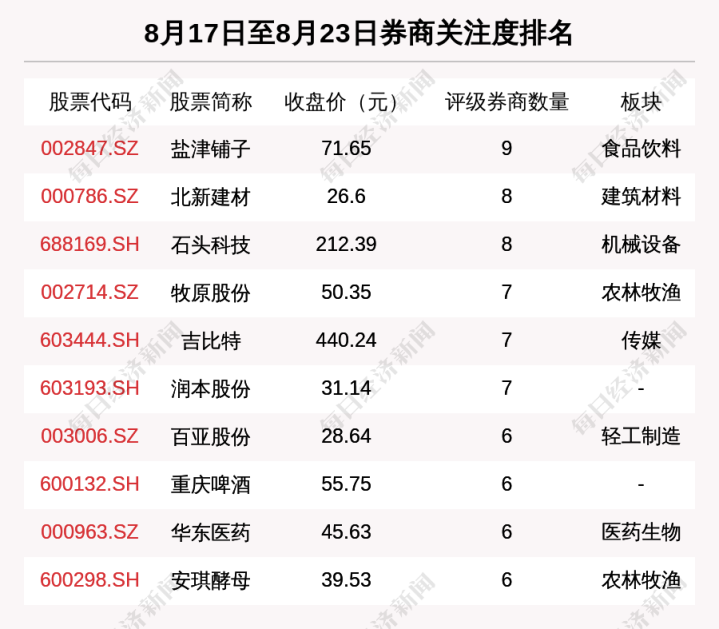Click broker count 6 for 百亚股份

(507, 436)
